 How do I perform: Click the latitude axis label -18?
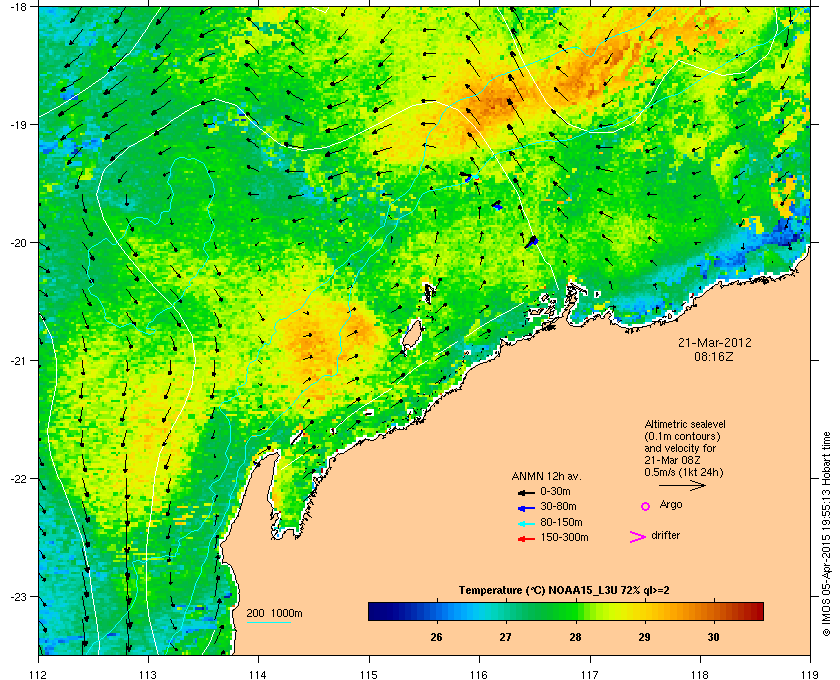[18, 6]
